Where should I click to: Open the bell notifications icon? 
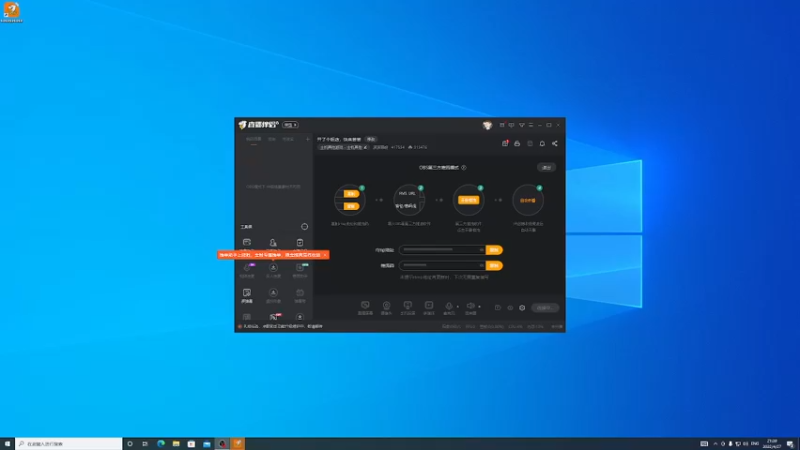(x=542, y=144)
